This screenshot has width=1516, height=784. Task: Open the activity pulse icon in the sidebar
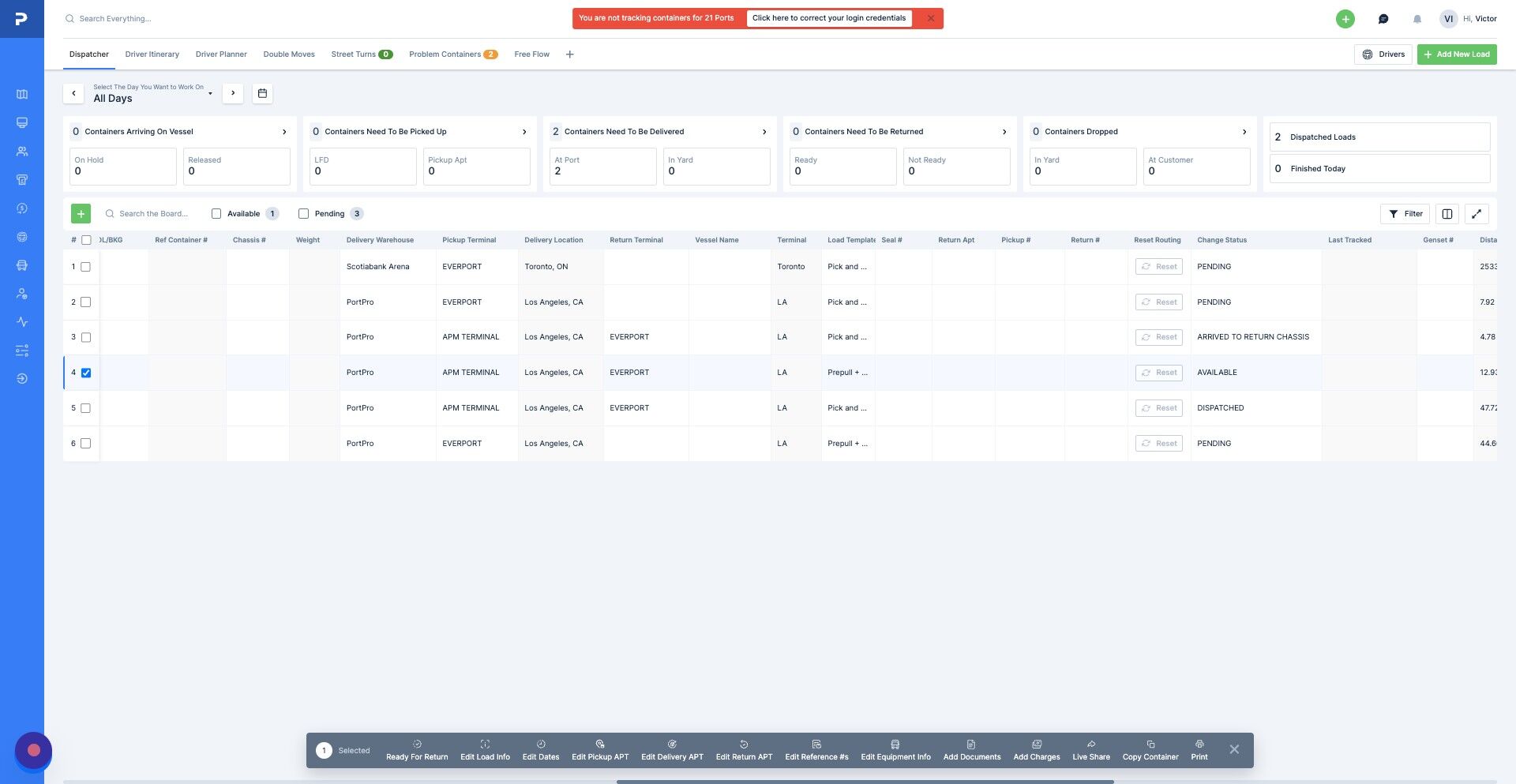click(x=22, y=322)
